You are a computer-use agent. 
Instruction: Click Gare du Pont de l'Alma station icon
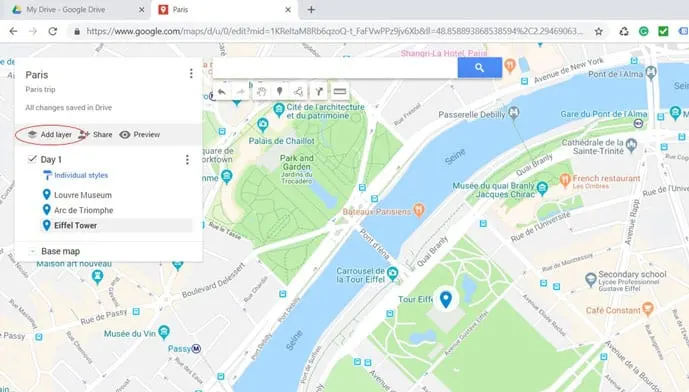(x=638, y=124)
